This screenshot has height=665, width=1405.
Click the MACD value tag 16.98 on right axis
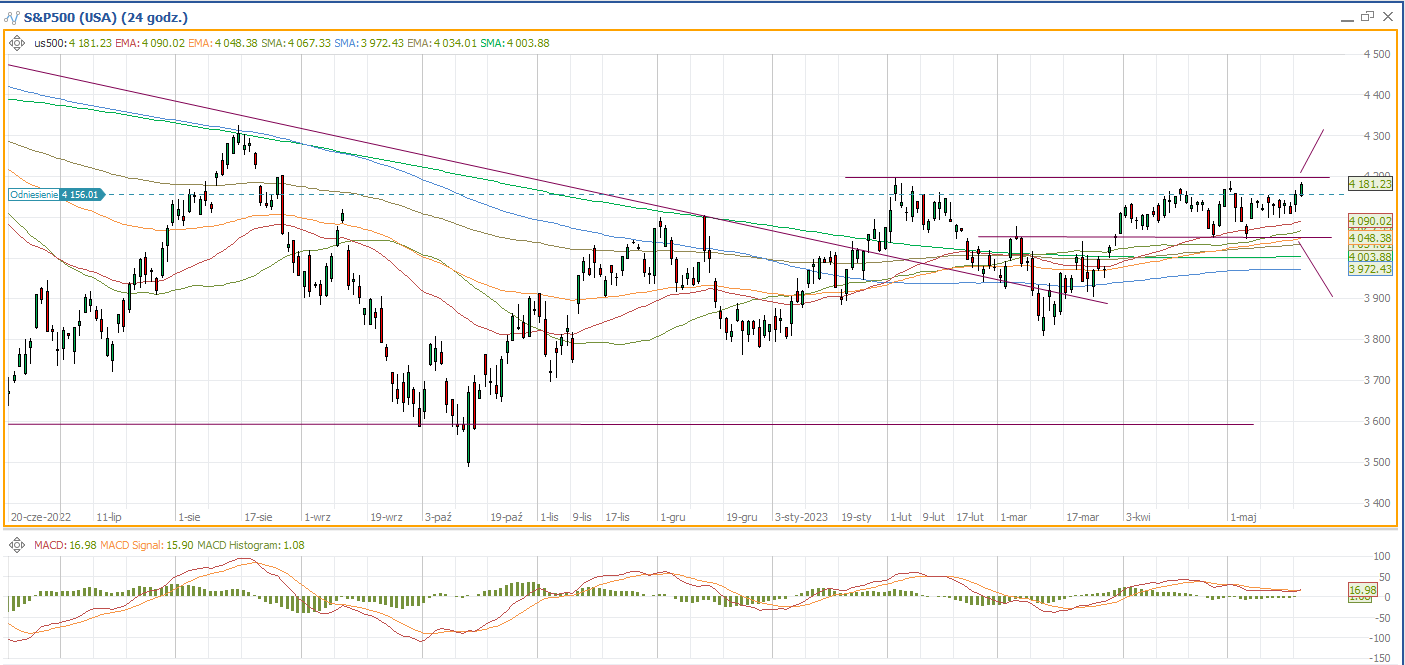1363,591
